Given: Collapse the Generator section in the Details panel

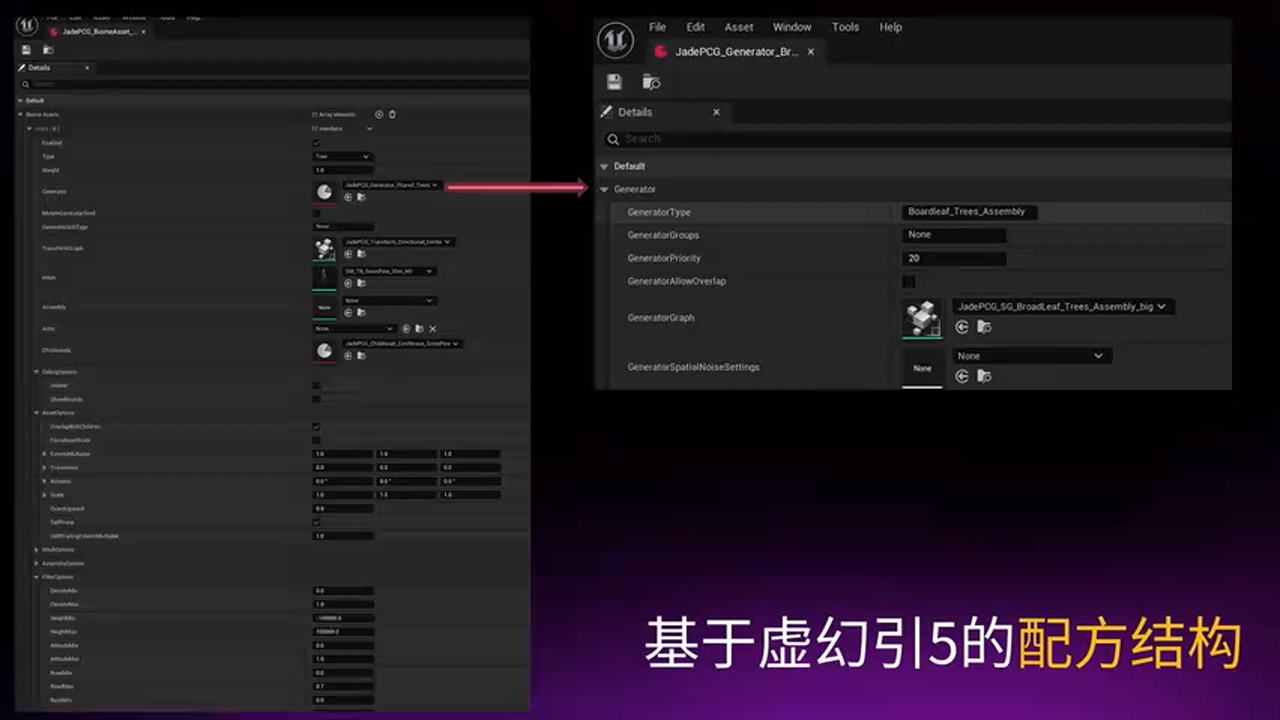Looking at the screenshot, I should (x=604, y=189).
